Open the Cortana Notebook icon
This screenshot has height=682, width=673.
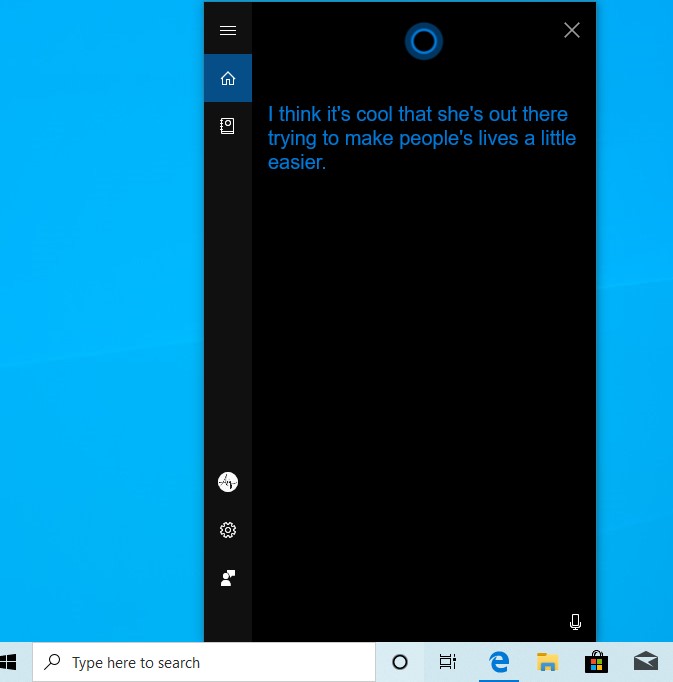[x=228, y=126]
